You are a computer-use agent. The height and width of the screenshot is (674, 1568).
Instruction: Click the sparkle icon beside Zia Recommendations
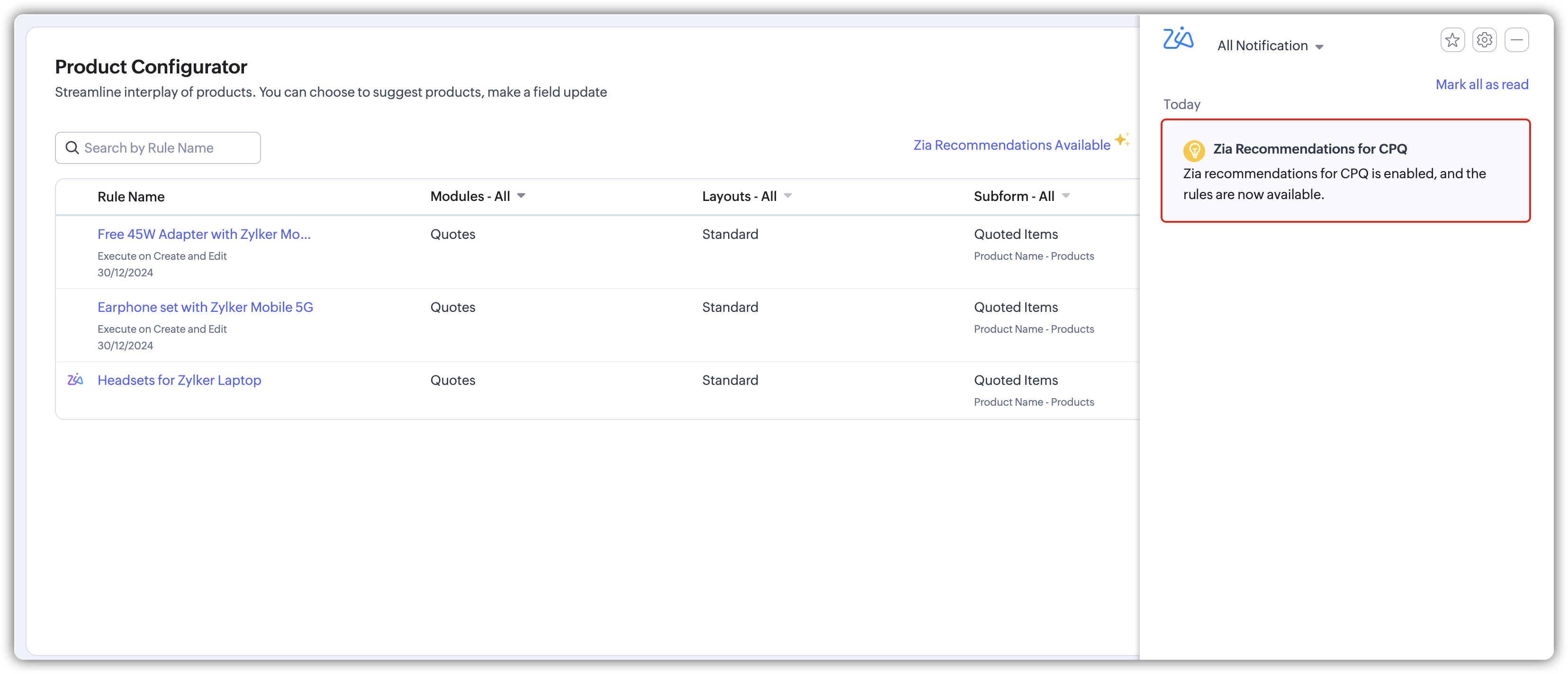[x=1122, y=139]
